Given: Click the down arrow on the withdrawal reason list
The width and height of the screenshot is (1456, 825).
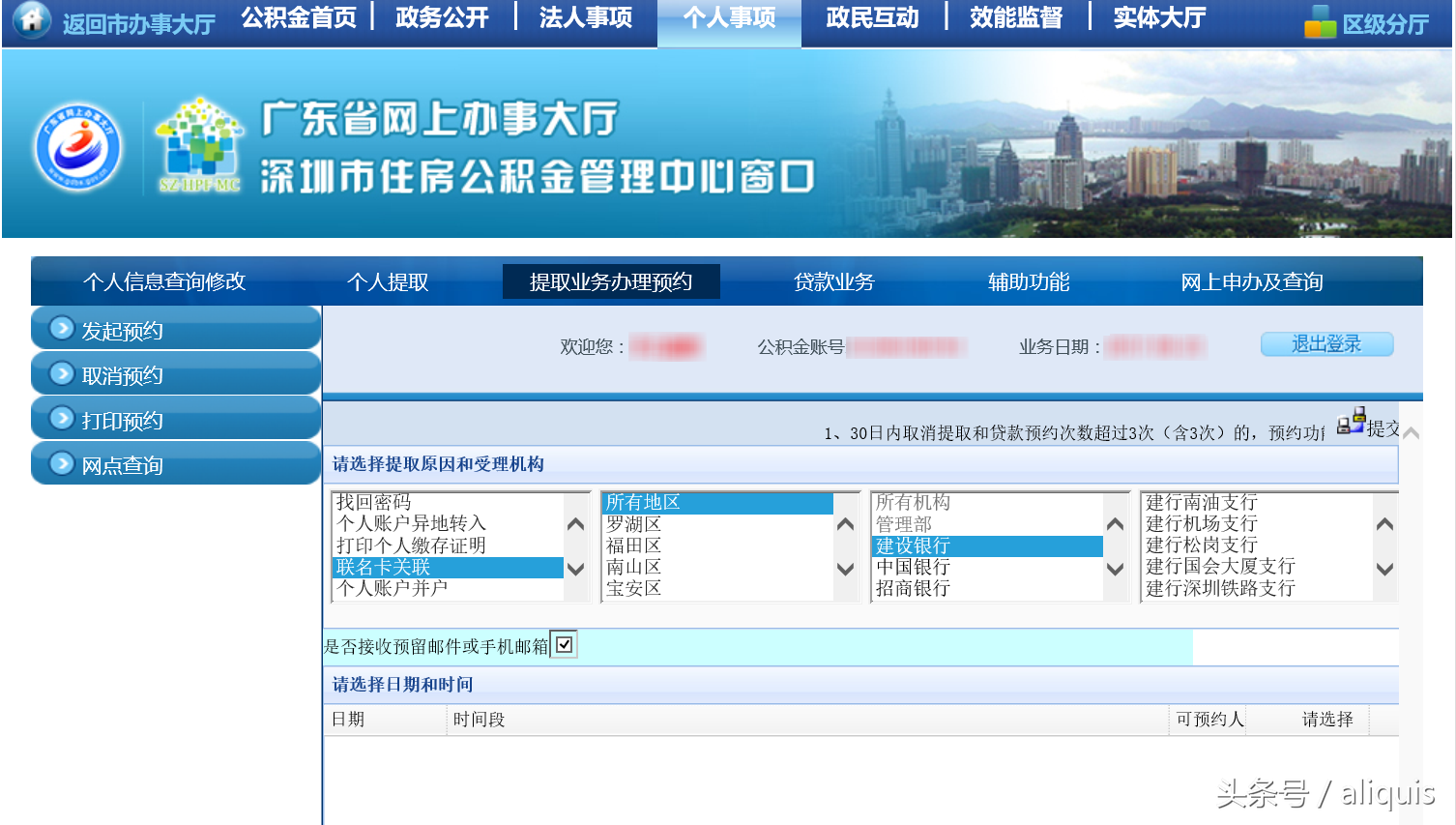Looking at the screenshot, I should [x=574, y=570].
